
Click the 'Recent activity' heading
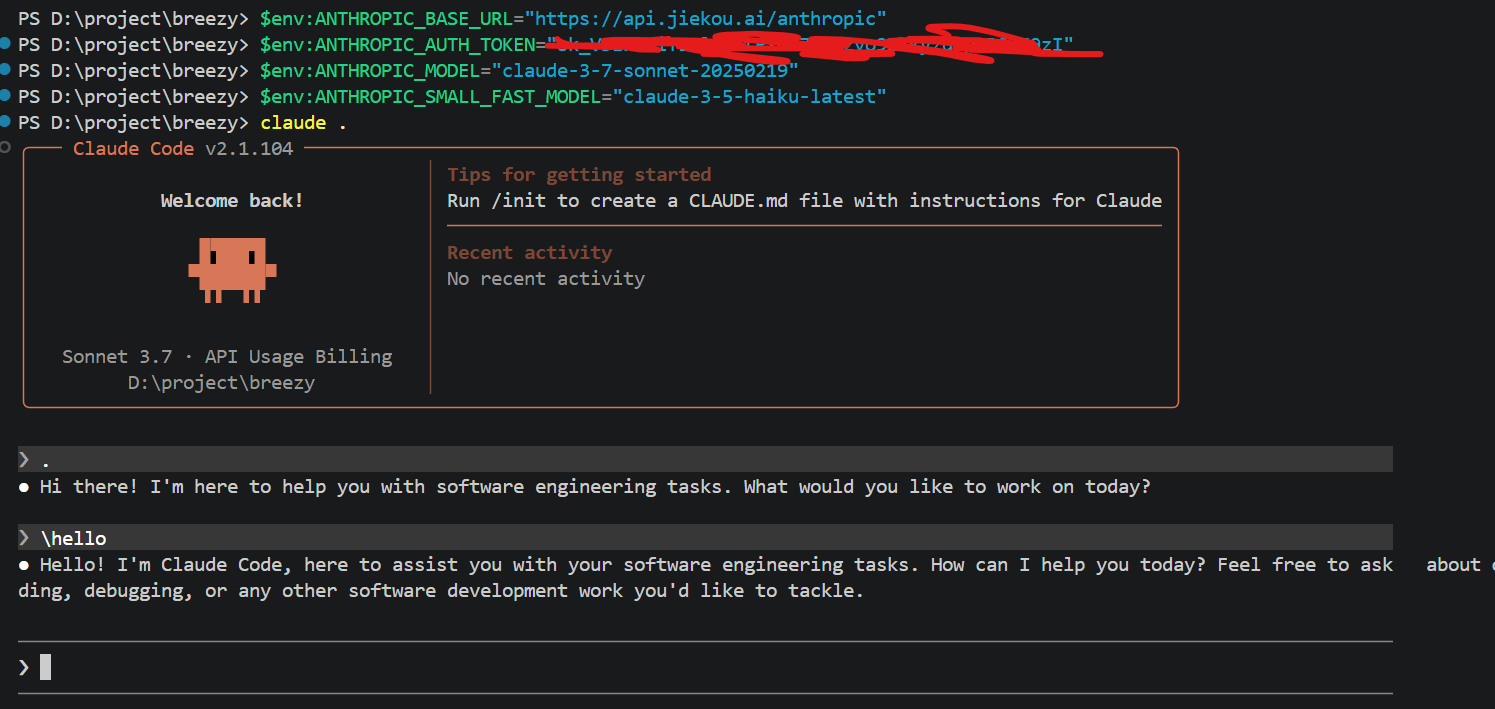pos(529,252)
